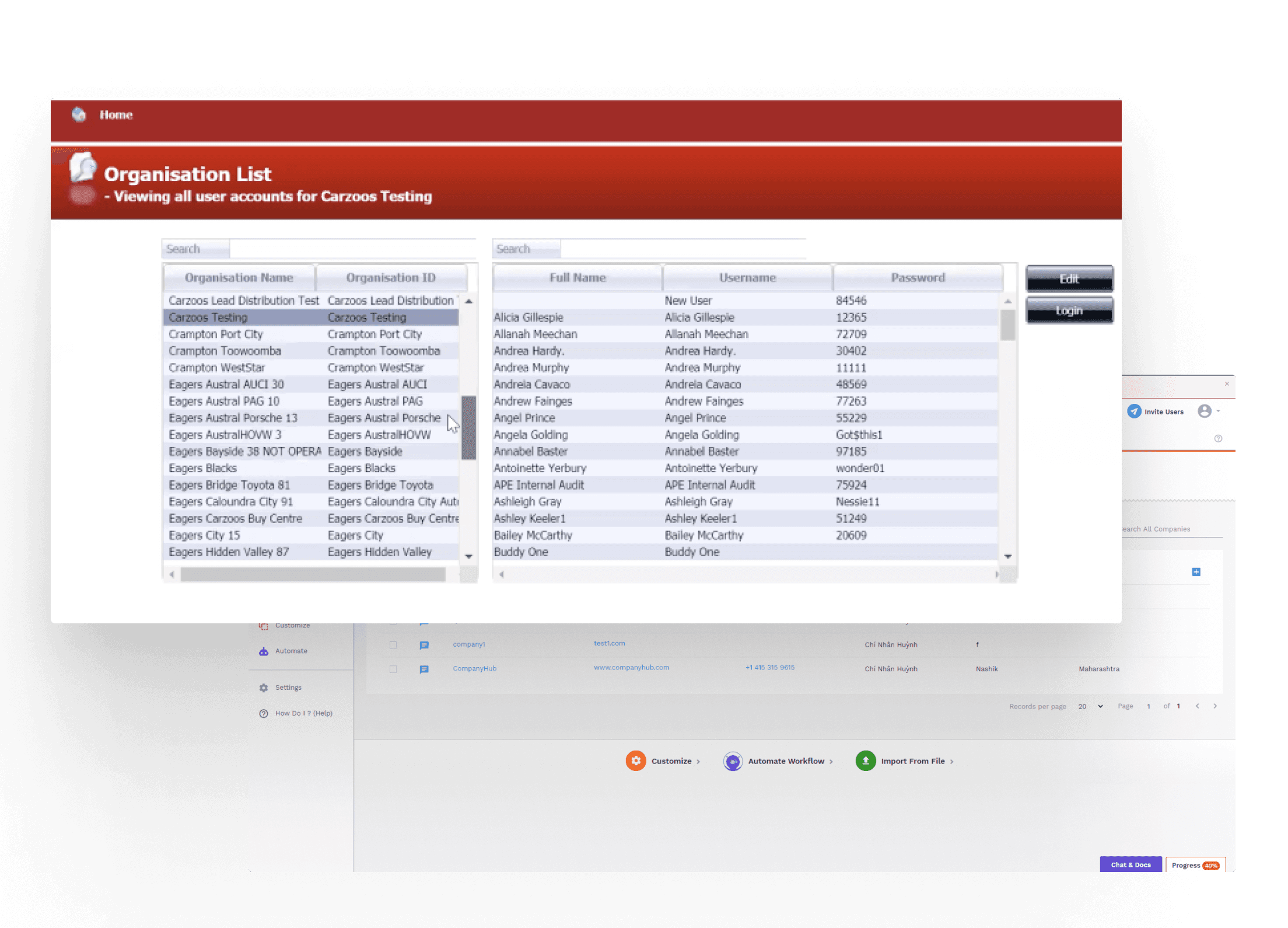1288x928 pixels.
Task: Click the down arrow of the user list scrollbar
Action: pos(1008,556)
